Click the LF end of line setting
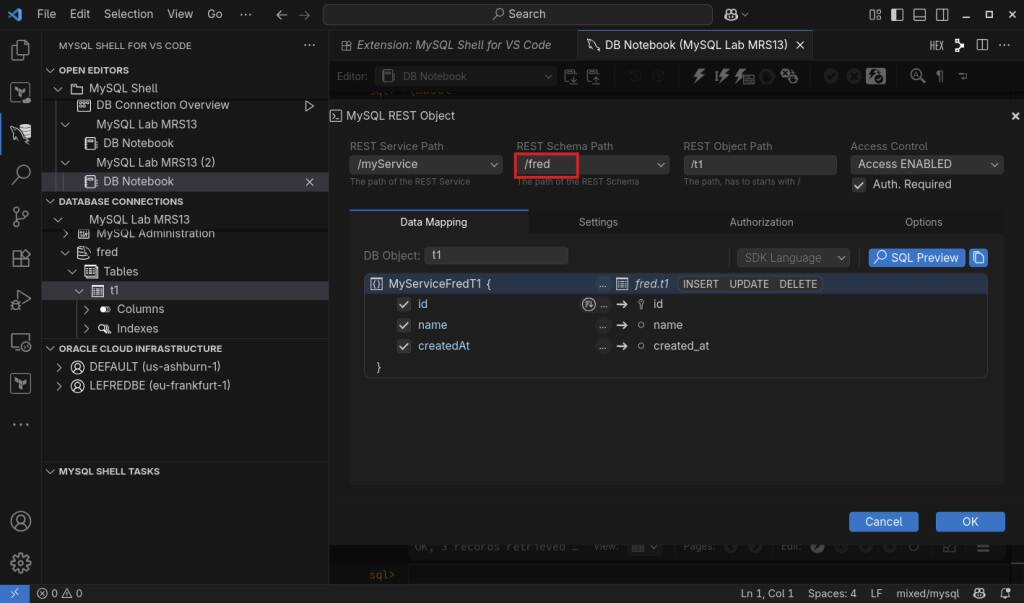Image resolution: width=1024 pixels, height=603 pixels. (x=876, y=593)
